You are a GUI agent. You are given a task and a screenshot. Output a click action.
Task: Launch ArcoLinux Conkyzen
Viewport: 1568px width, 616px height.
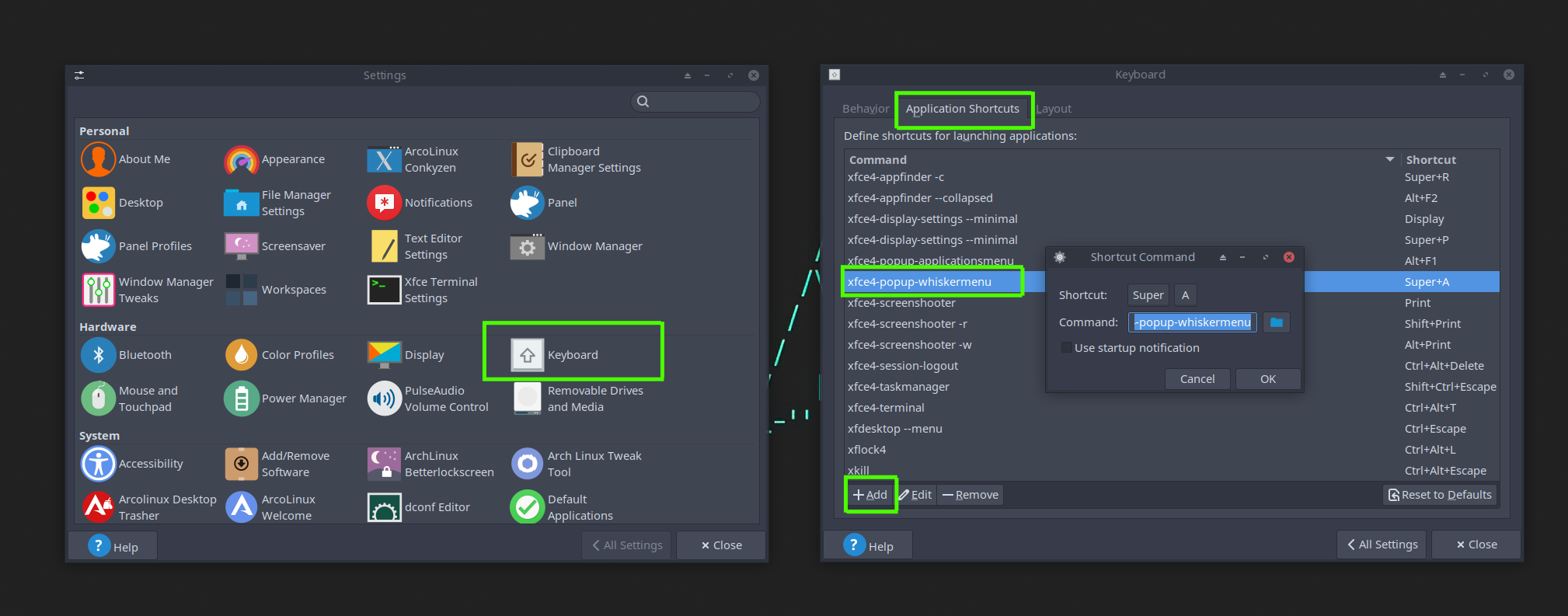(x=413, y=159)
